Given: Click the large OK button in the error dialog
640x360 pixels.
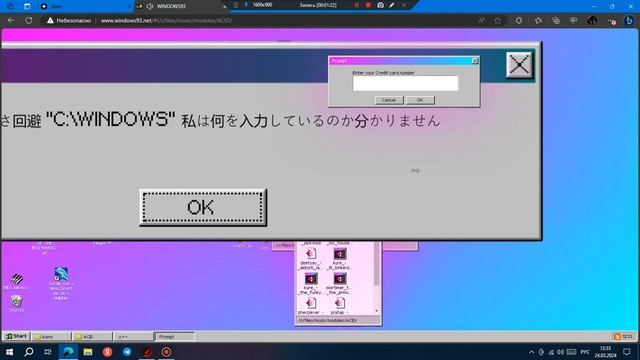Looking at the screenshot, I should [203, 207].
